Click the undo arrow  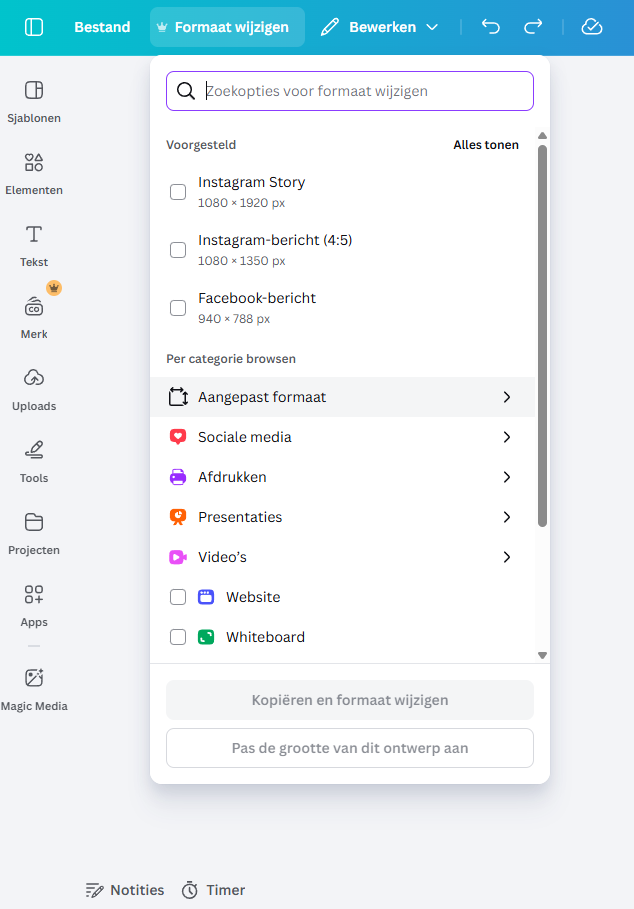pyautogui.click(x=490, y=27)
